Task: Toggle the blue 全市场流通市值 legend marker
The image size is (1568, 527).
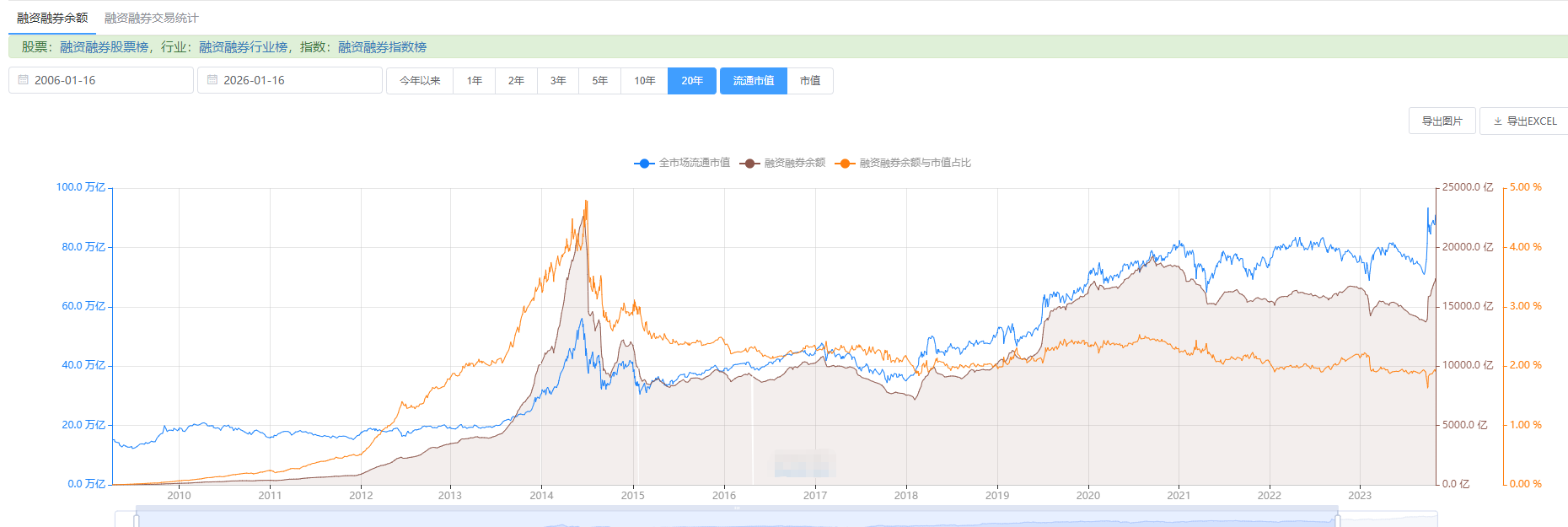Action: pyautogui.click(x=644, y=163)
